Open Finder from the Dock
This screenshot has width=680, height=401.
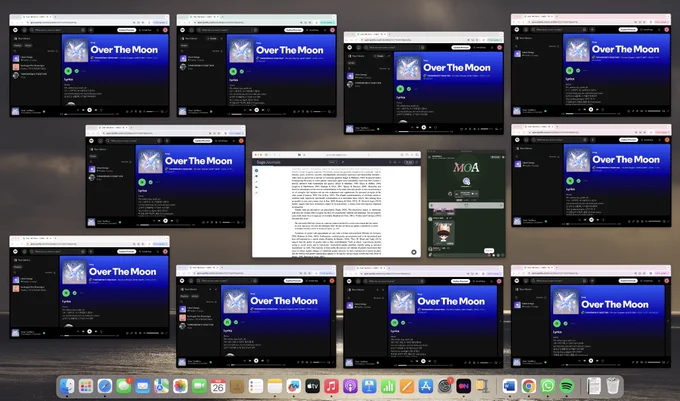click(67, 386)
